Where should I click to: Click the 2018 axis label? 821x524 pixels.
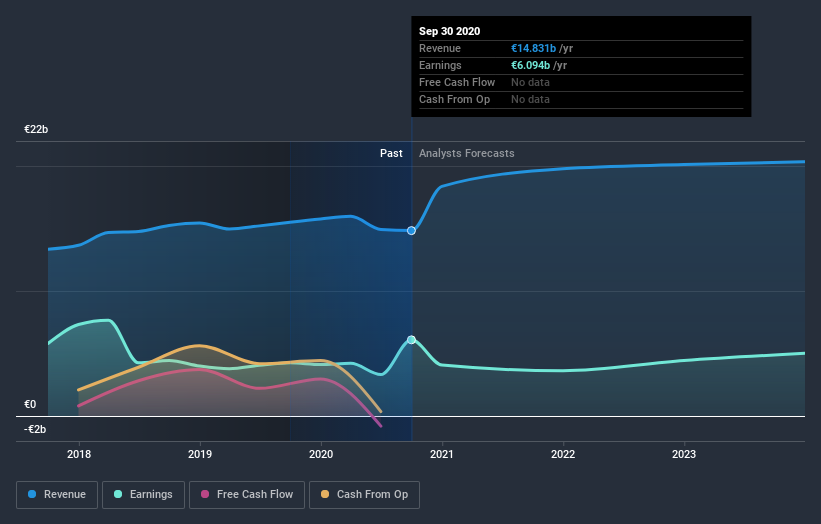tap(79, 454)
